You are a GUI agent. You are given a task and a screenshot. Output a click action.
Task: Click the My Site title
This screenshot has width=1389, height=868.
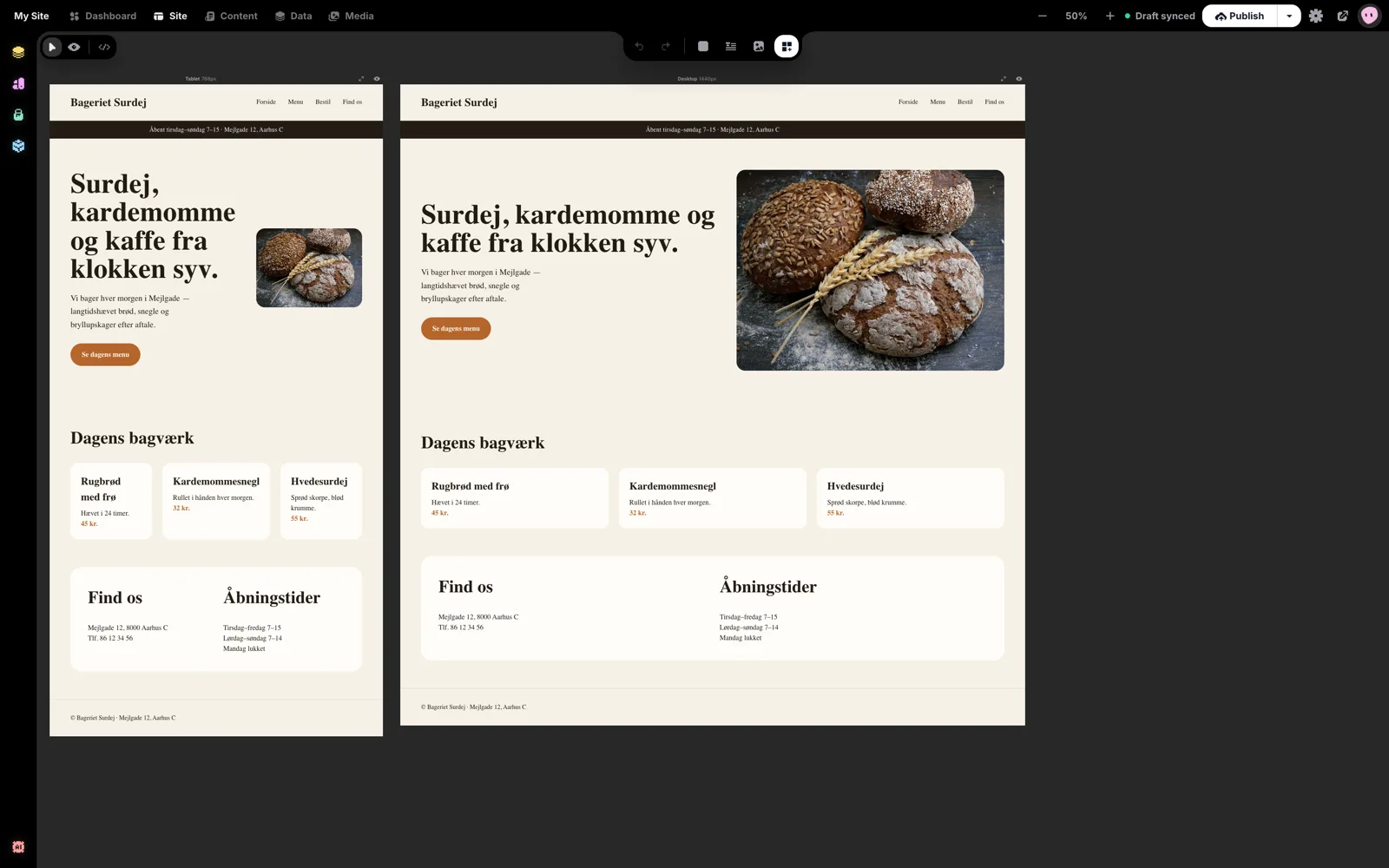point(31,16)
